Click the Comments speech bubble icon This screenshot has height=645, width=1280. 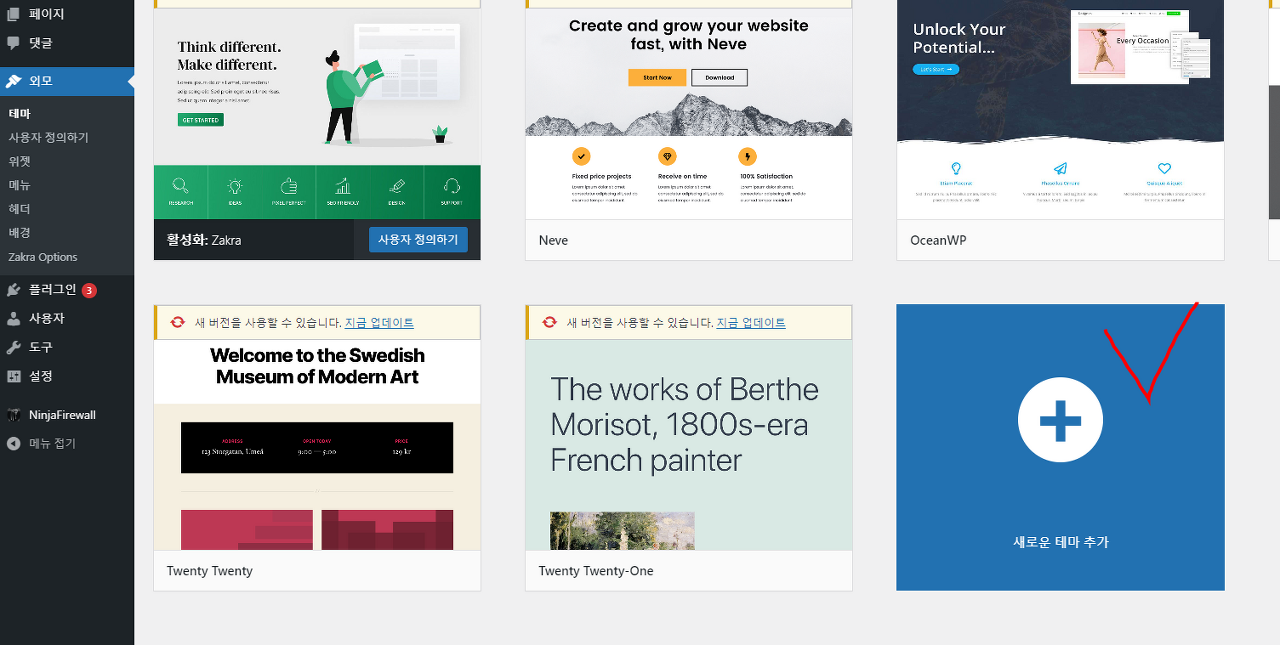[13, 43]
